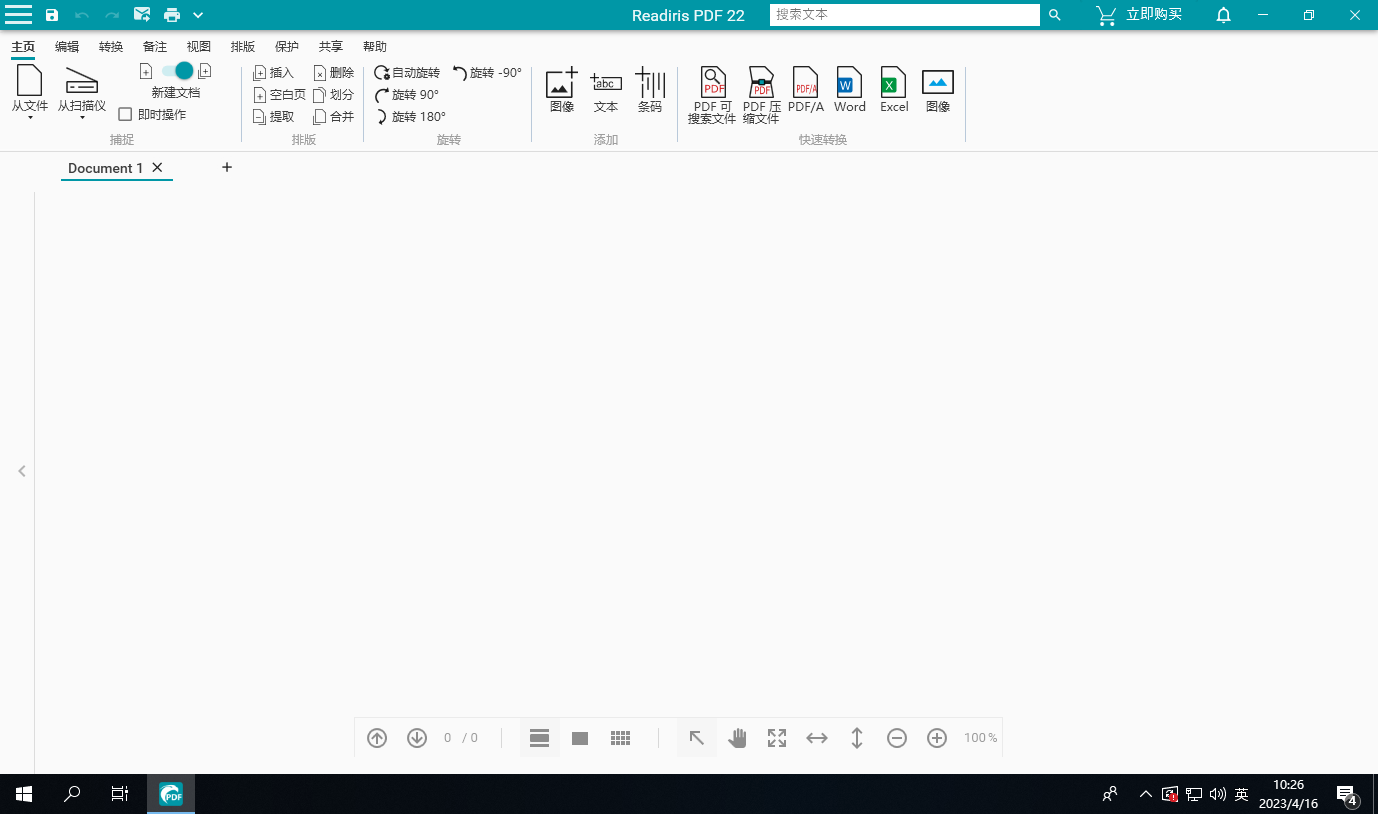
Task: Print with the printer icon in the title bar
Action: pyautogui.click(x=172, y=15)
